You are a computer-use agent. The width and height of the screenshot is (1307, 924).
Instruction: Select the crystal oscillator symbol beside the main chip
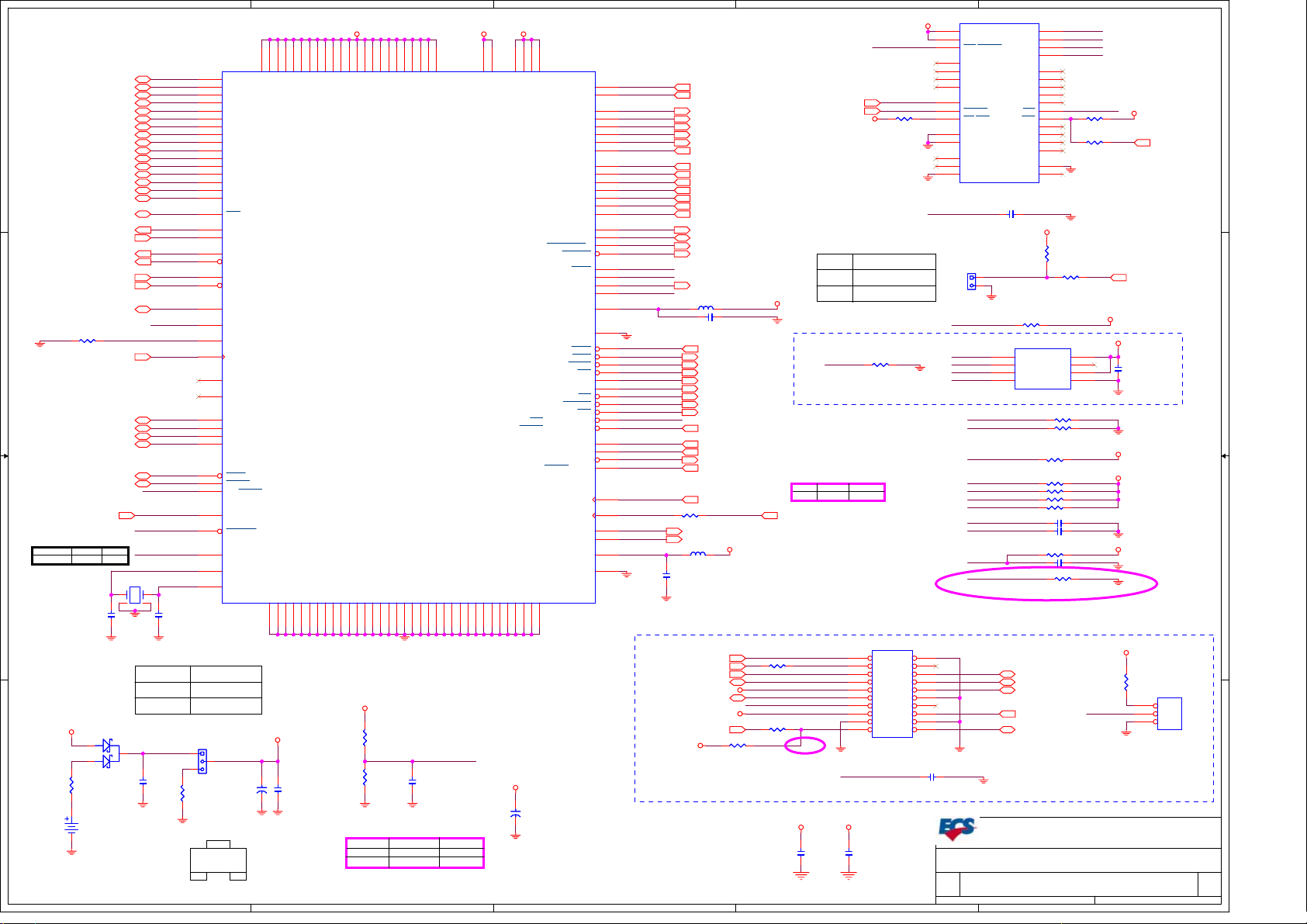135,595
